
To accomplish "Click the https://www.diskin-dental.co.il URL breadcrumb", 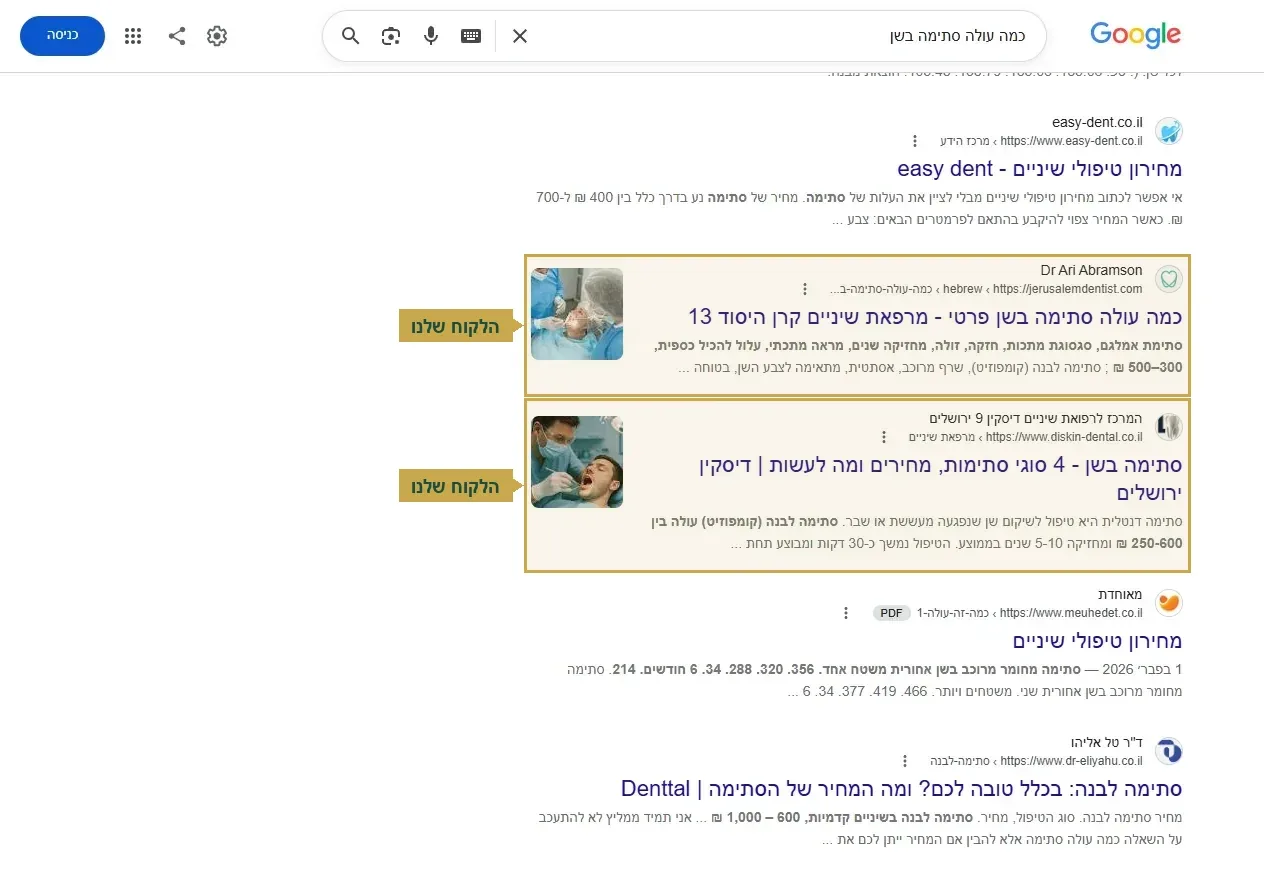I will tap(1064, 437).
